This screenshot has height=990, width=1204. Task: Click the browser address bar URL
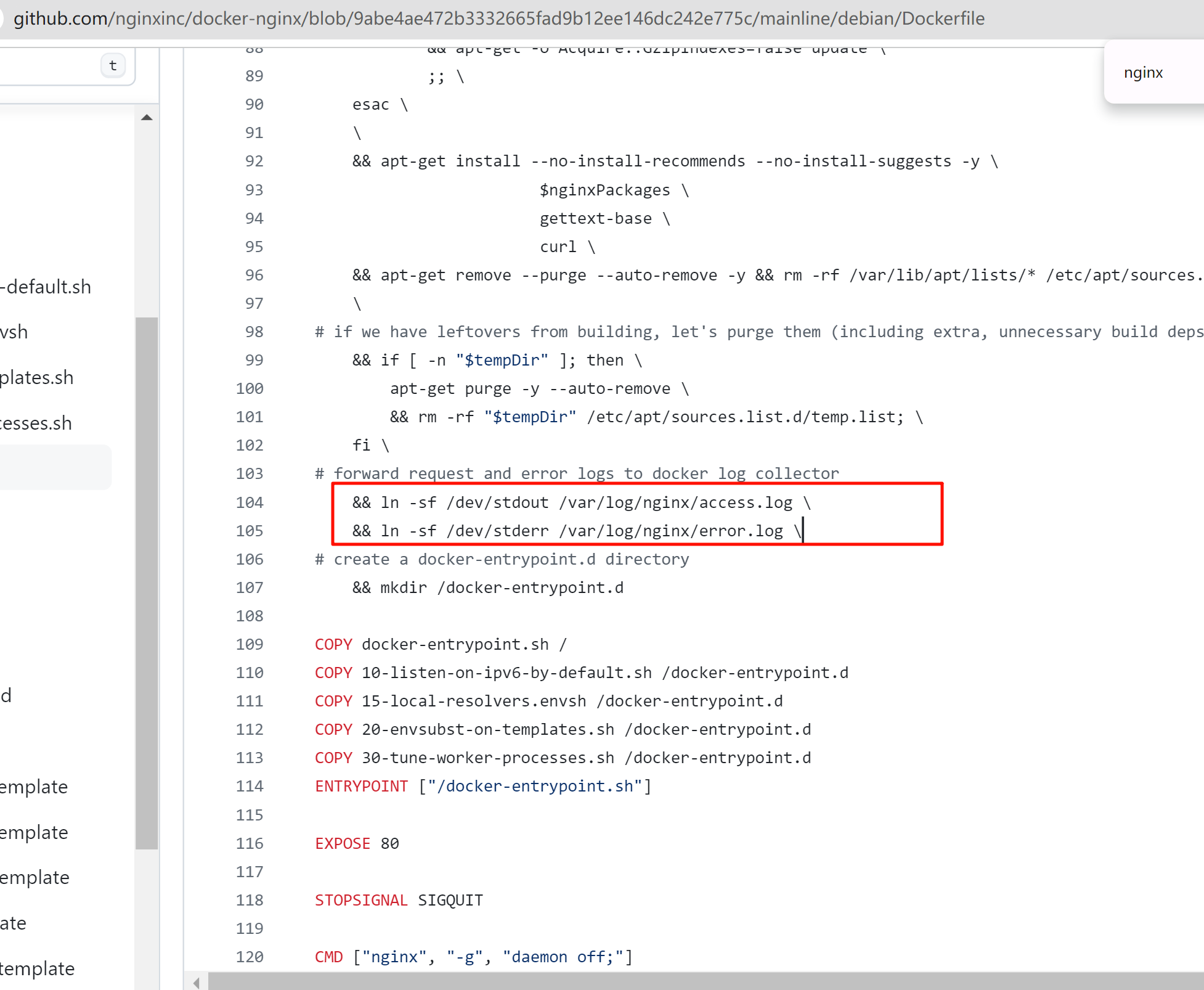tap(498, 18)
